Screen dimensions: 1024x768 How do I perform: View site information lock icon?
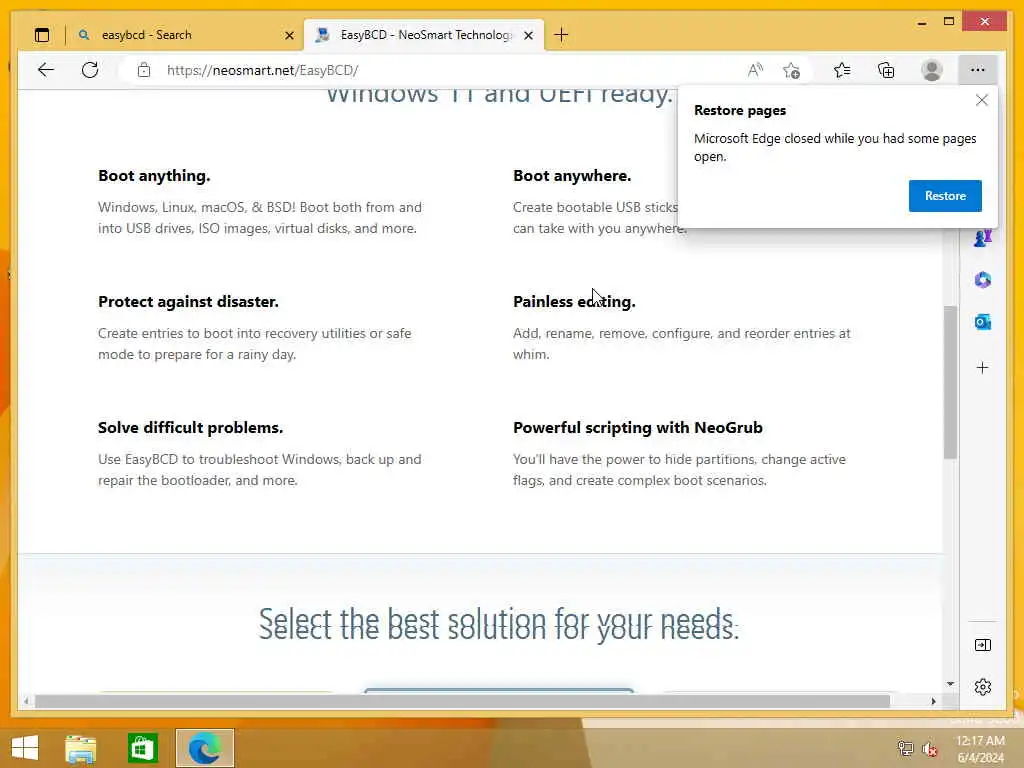[x=144, y=70]
